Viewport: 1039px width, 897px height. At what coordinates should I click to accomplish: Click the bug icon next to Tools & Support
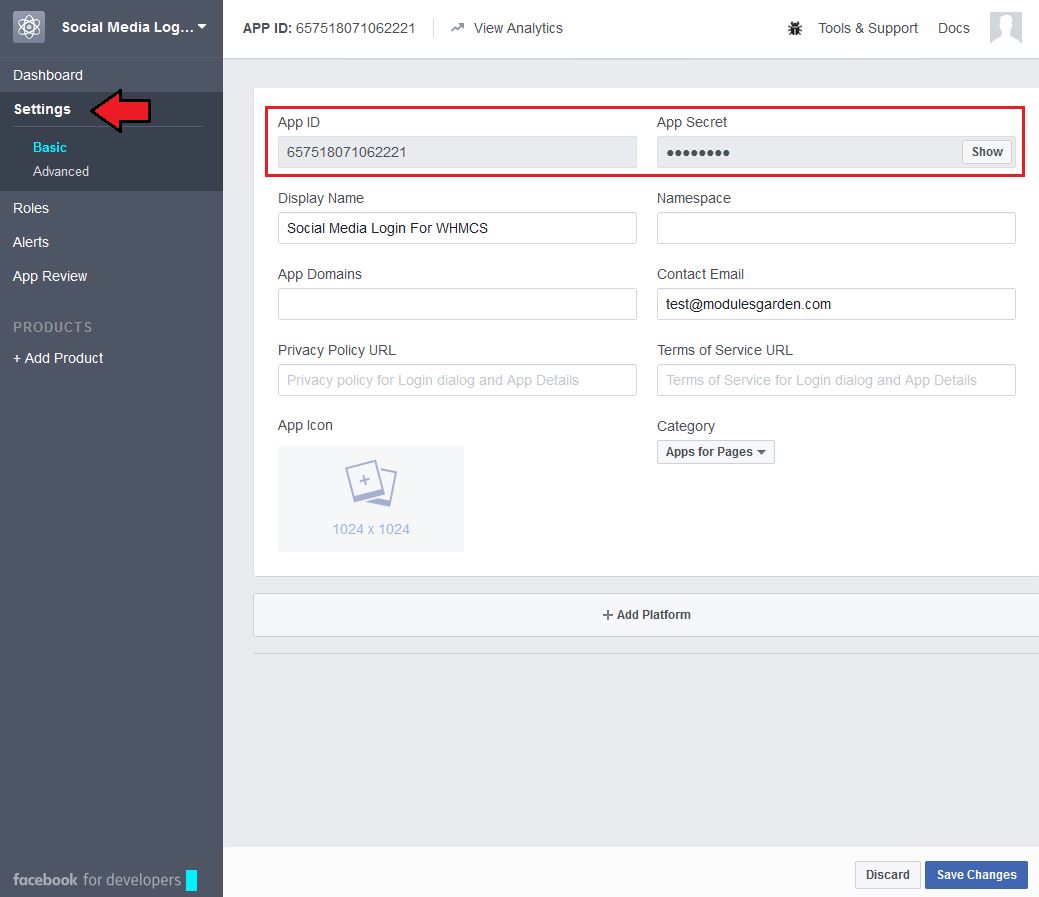pyautogui.click(x=794, y=28)
